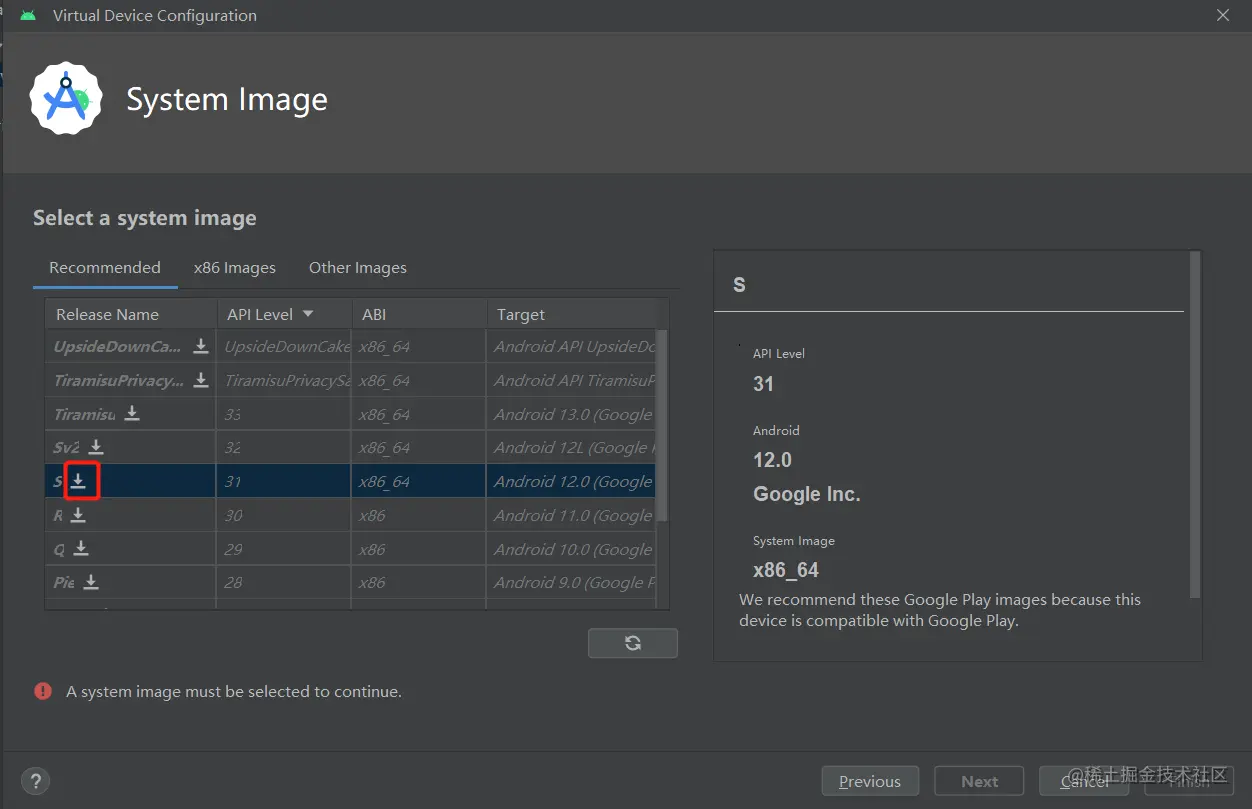Select the Recommended tab

(x=105, y=268)
